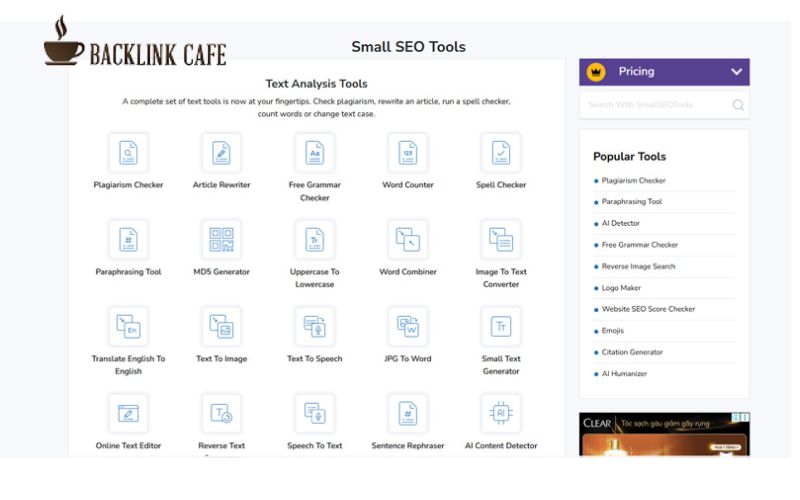Open Emojis link in Popular Tools
The width and height of the screenshot is (800, 500).
point(613,331)
